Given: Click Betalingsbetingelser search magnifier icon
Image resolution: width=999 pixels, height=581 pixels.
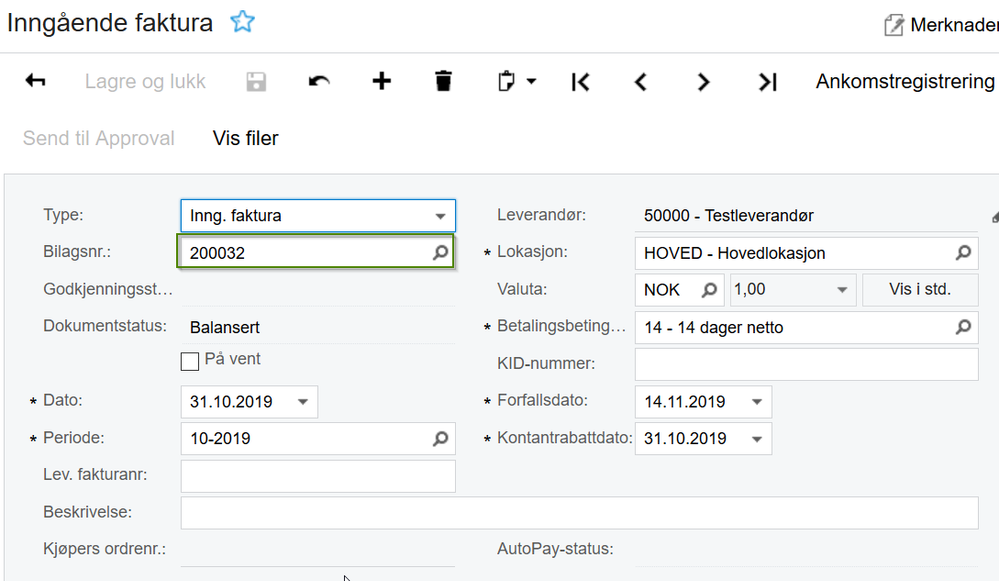Looking at the screenshot, I should coord(963,327).
